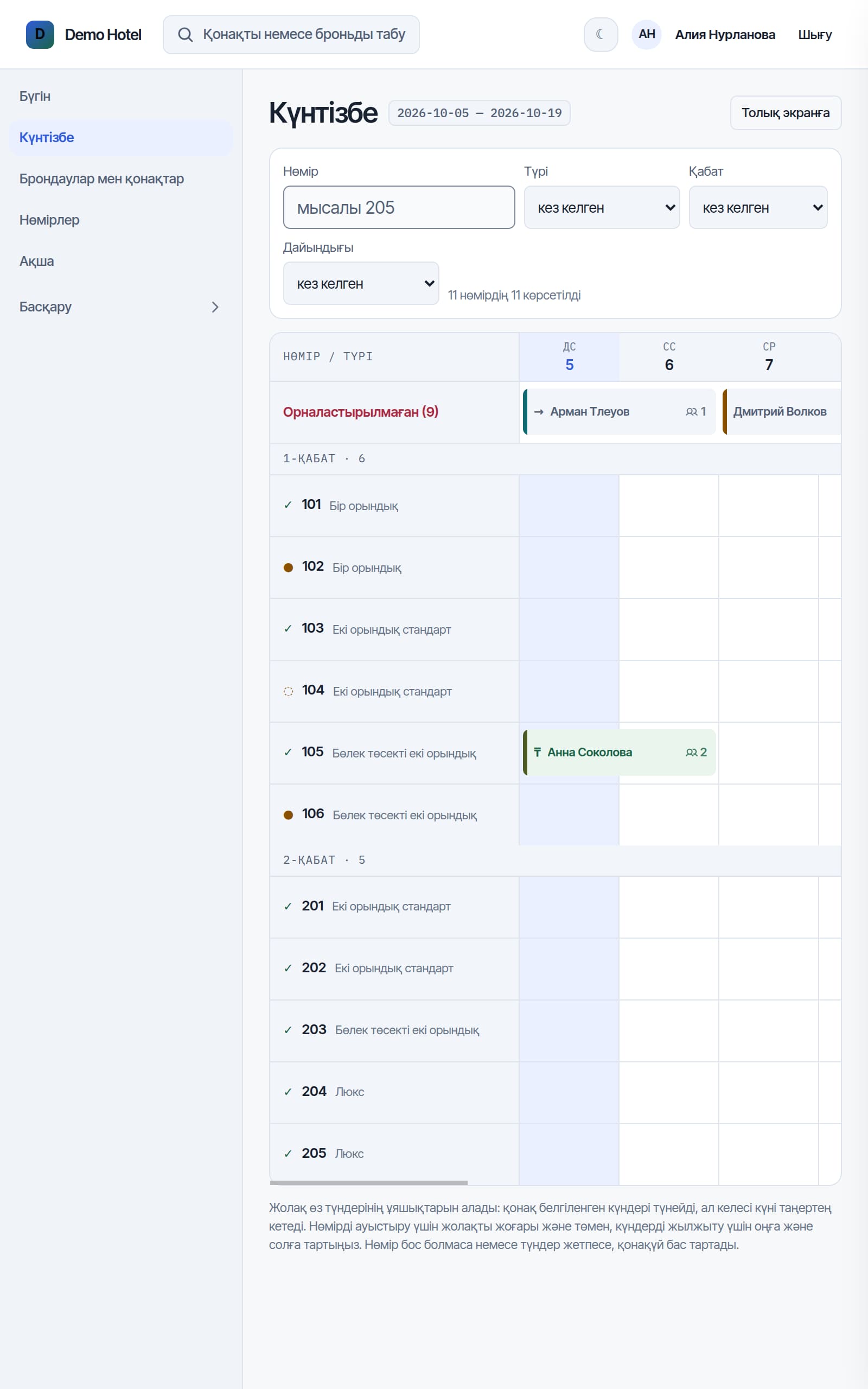The image size is (868, 1389).
Task: Select the Дмитрий Волков booking bar
Action: click(781, 411)
